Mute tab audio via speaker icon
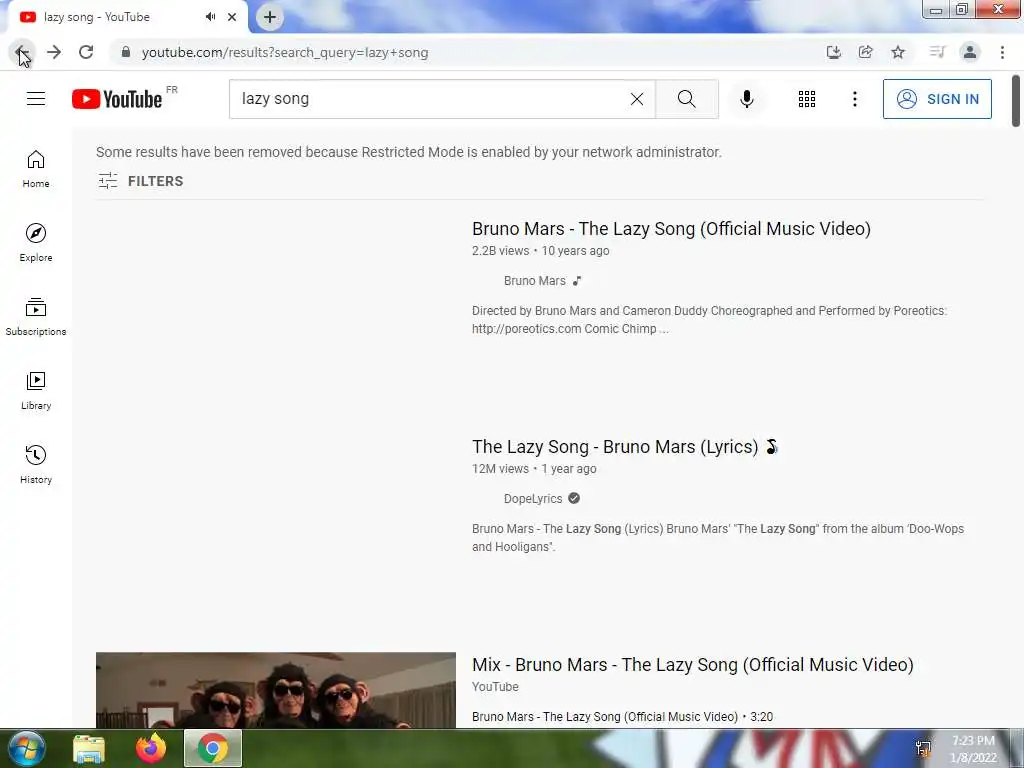The image size is (1024, 768). point(210,17)
